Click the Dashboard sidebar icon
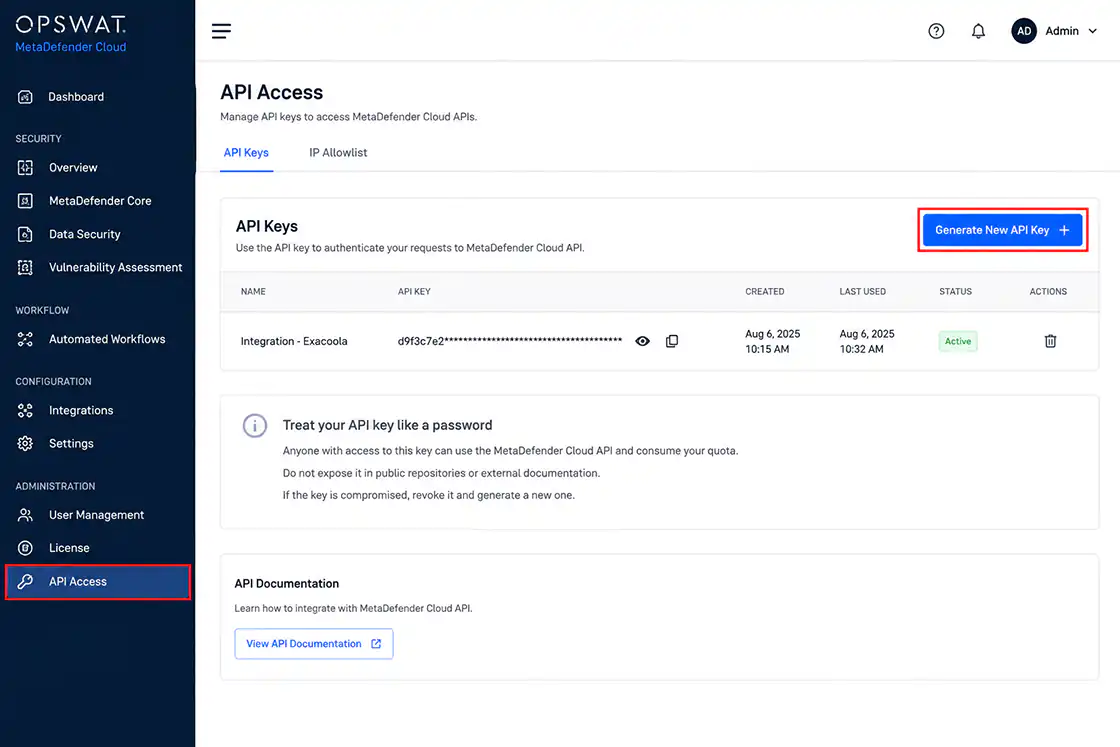The image size is (1120, 747). 25,97
